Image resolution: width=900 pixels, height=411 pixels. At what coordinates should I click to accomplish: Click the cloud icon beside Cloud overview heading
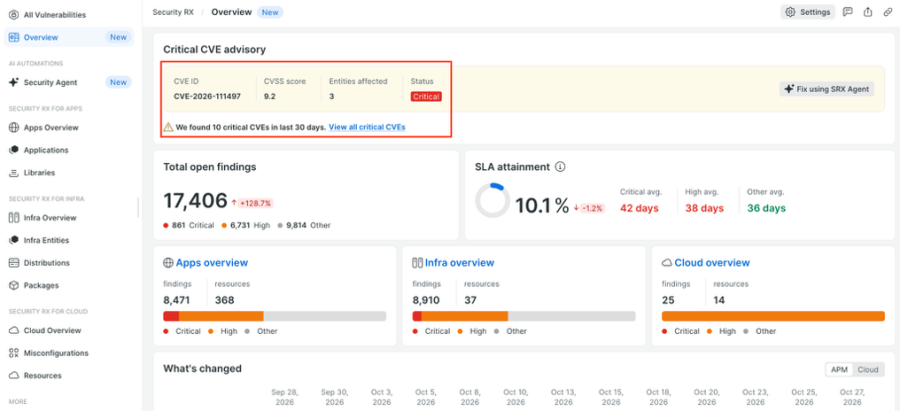tap(667, 263)
